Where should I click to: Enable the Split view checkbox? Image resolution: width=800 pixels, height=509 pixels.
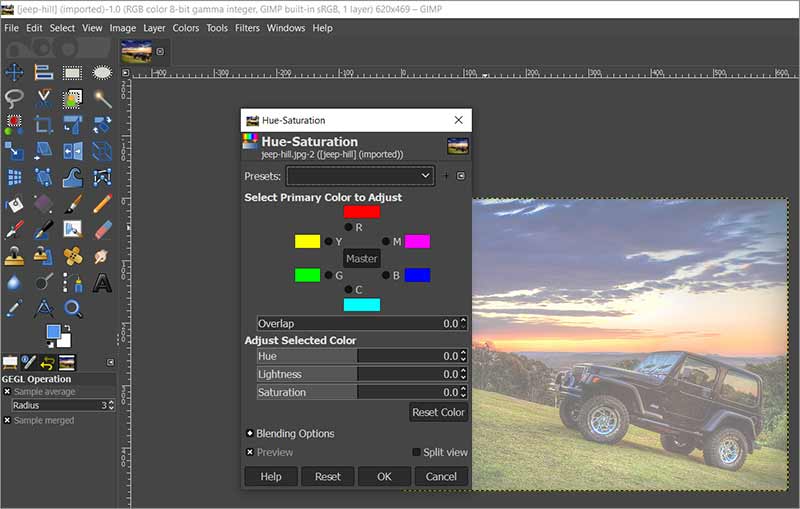(x=416, y=452)
